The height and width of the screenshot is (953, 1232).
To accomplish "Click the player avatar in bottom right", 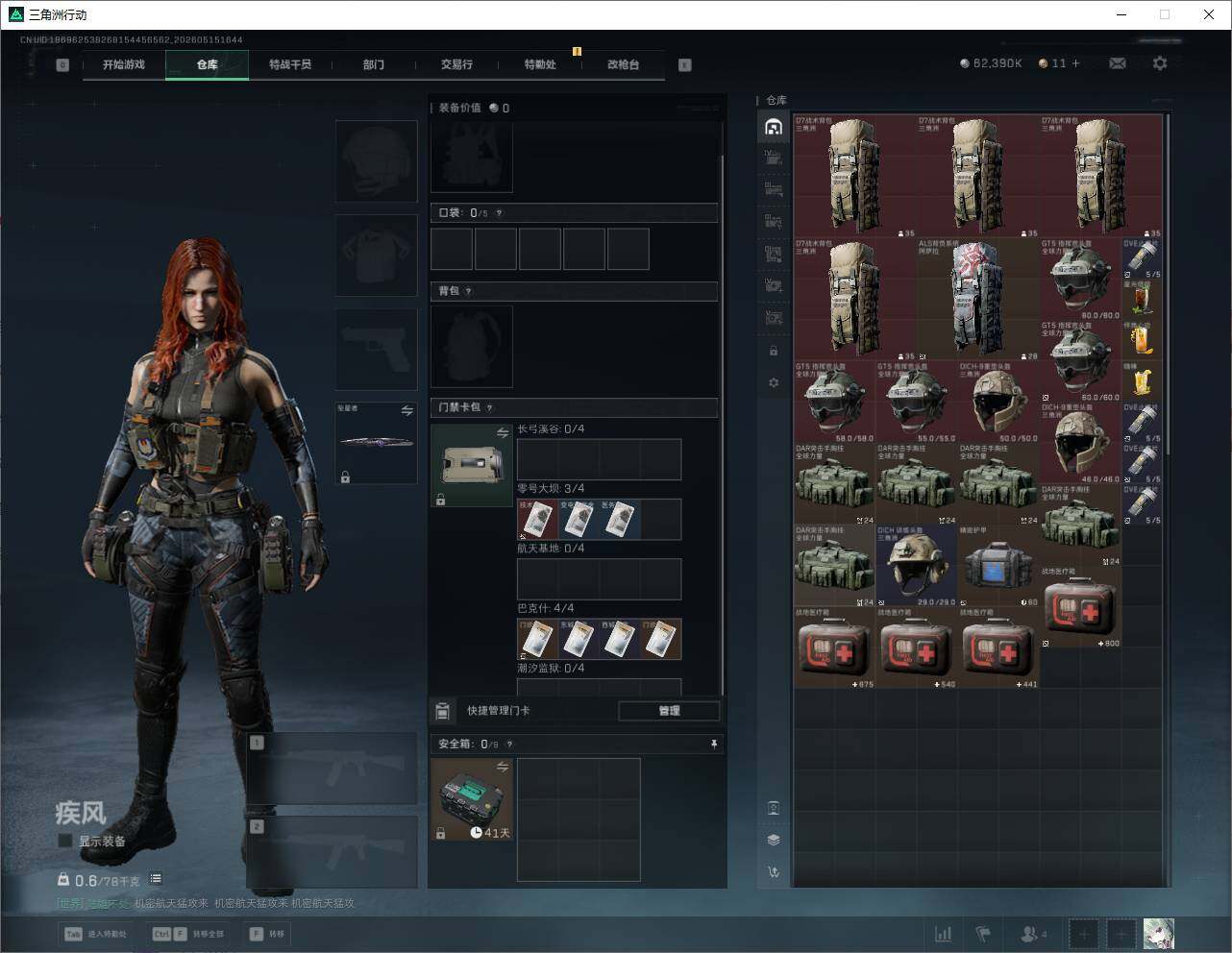I will point(1158,934).
